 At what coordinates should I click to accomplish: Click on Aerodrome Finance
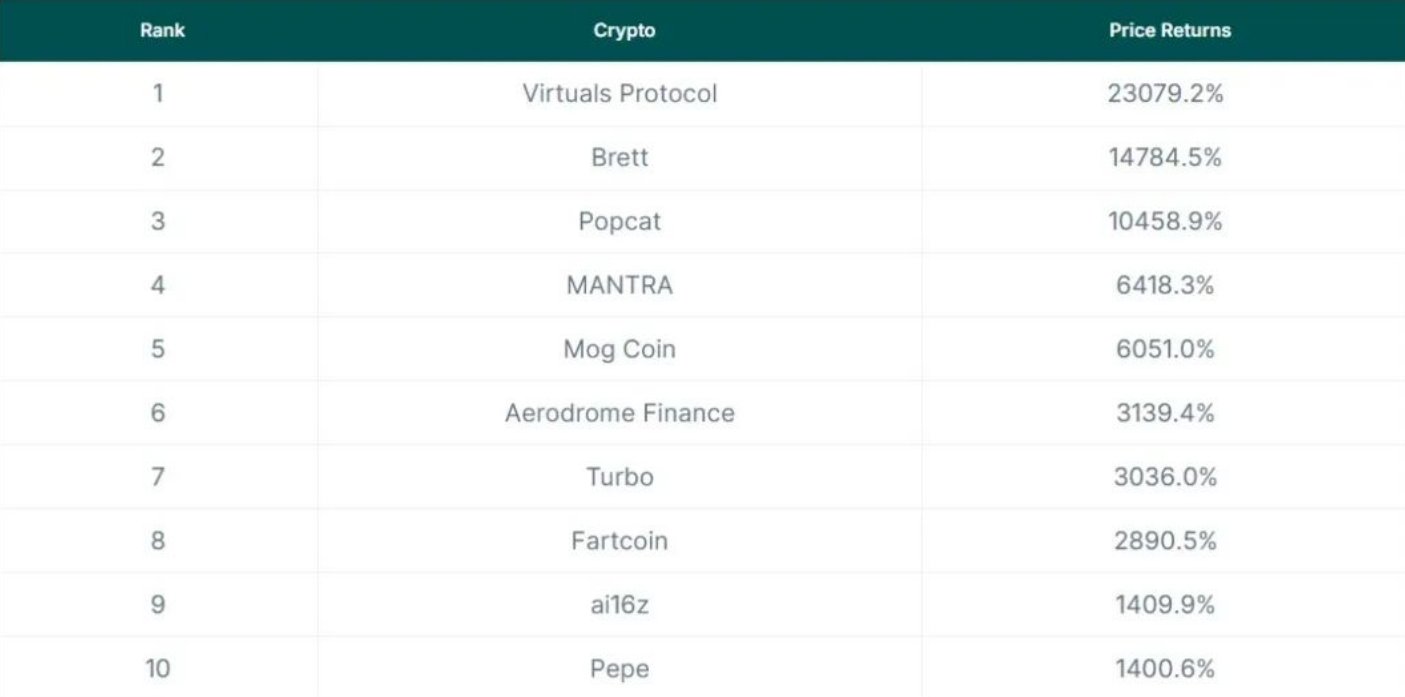[x=620, y=414]
